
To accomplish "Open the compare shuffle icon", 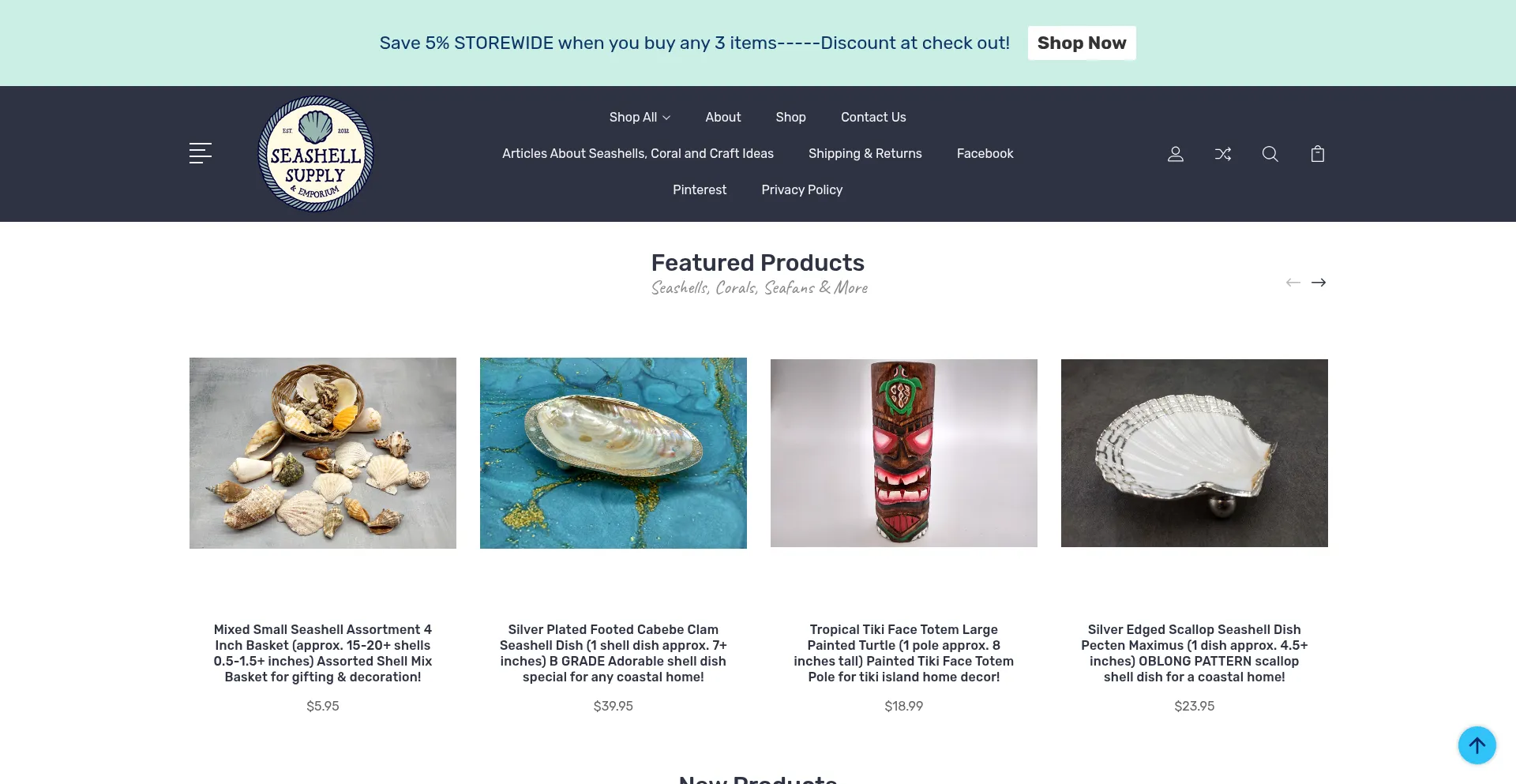I will click(1223, 154).
